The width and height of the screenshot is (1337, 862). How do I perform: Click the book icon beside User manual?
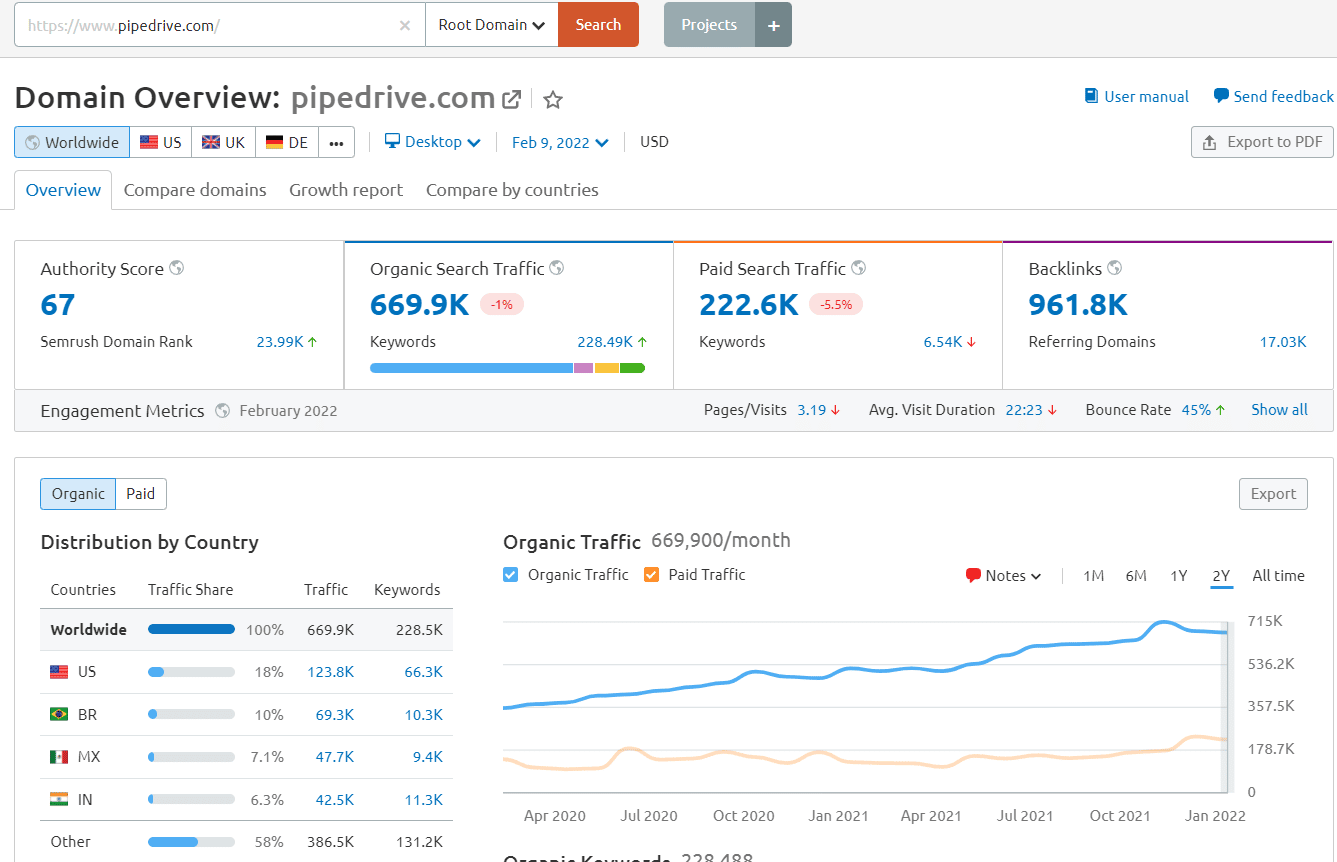coord(1091,96)
